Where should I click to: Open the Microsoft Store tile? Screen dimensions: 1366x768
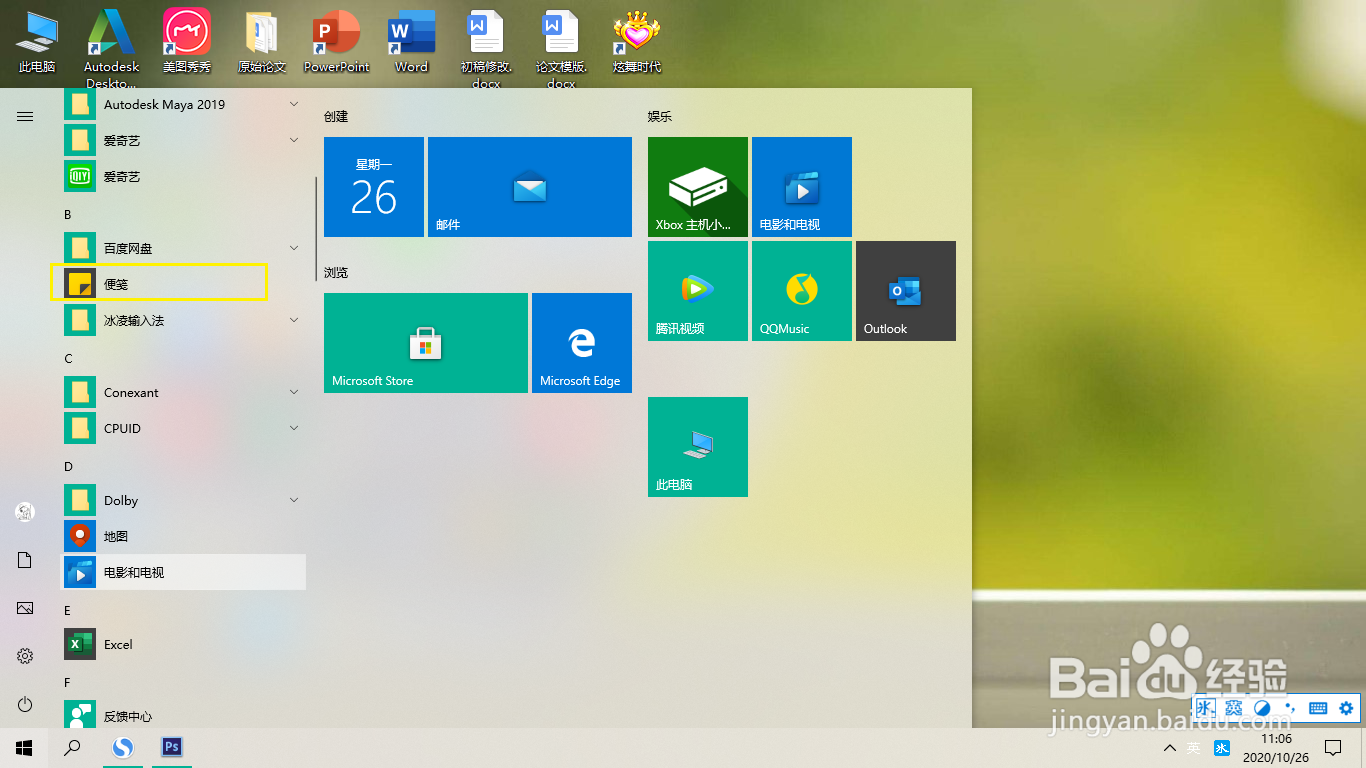coord(426,343)
